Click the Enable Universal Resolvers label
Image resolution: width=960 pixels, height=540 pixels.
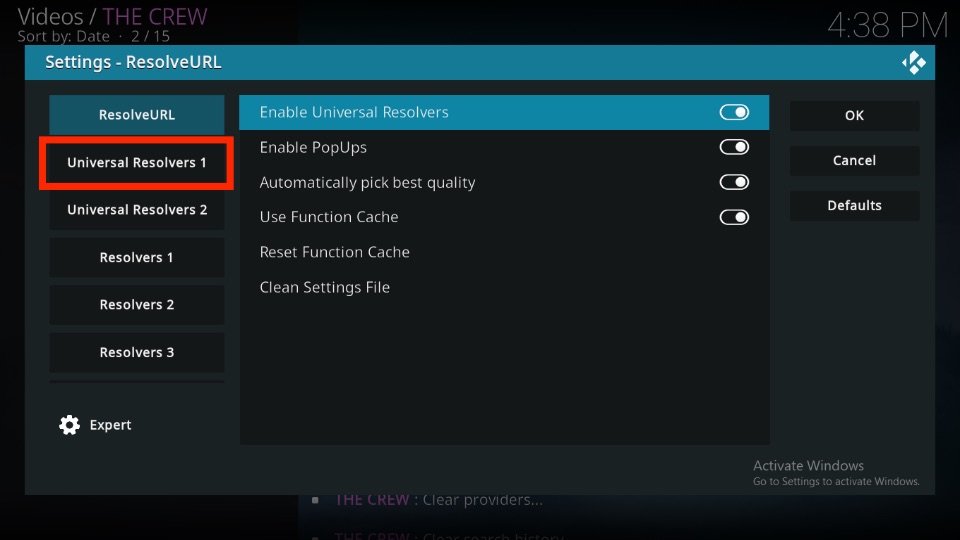tap(354, 112)
